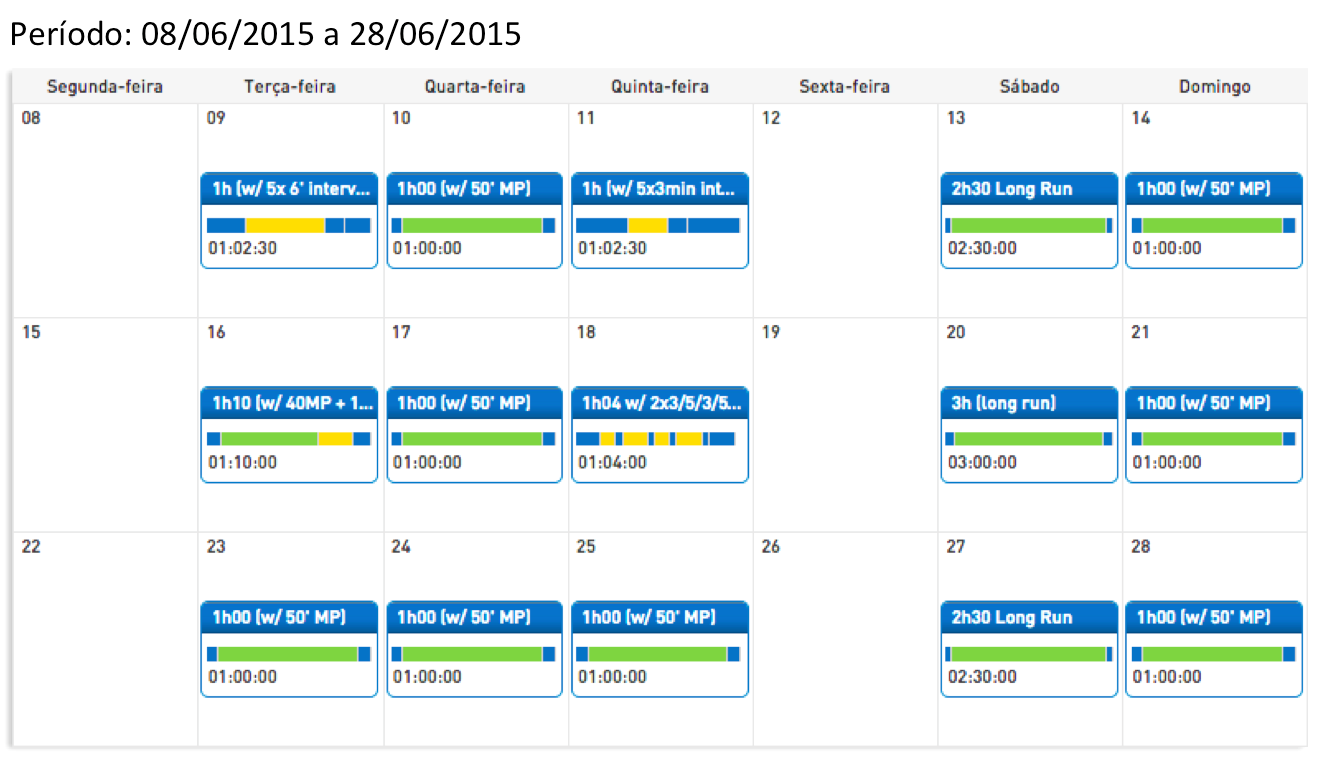Open the 1h (w/ 5x3min int...) workout title

point(659,189)
